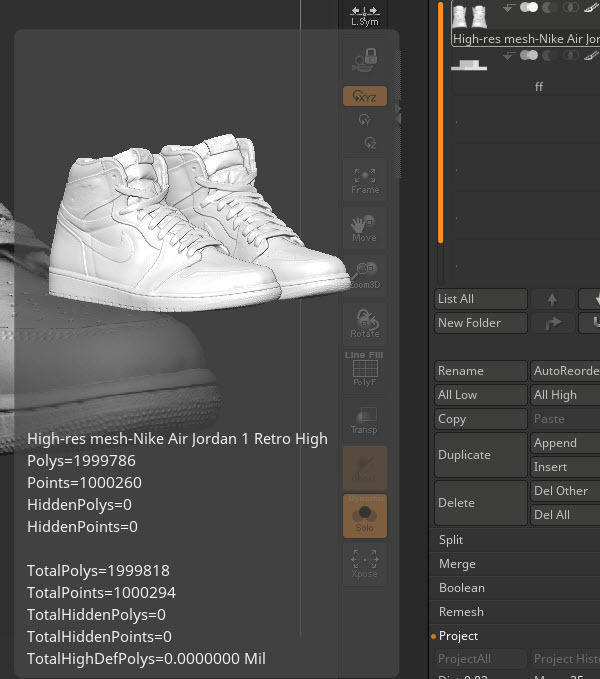
Task: Toggle union boolean mode on second subtool
Action: [529, 55]
